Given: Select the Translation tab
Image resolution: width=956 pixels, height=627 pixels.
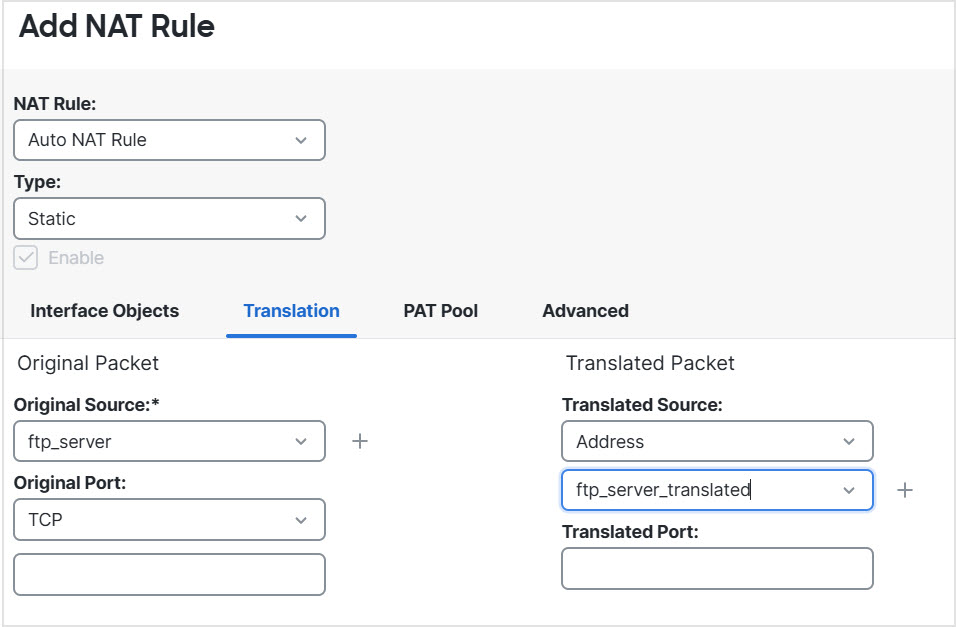Looking at the screenshot, I should click(x=291, y=311).
